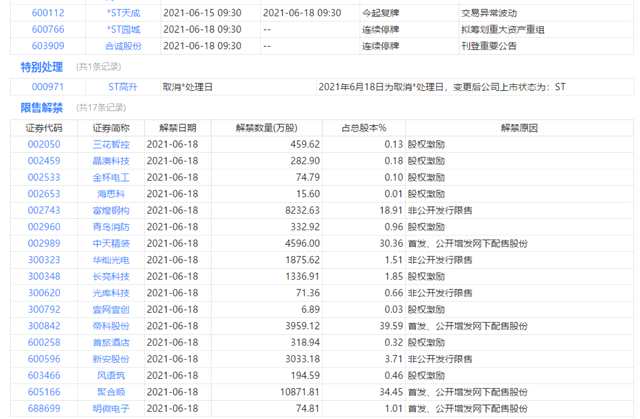Click the (共17条记录) record count text

coord(101,108)
